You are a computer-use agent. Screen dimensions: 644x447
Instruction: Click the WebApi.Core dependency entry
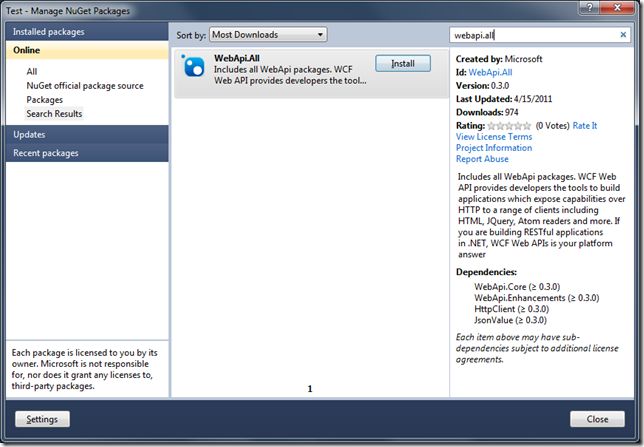(517, 286)
